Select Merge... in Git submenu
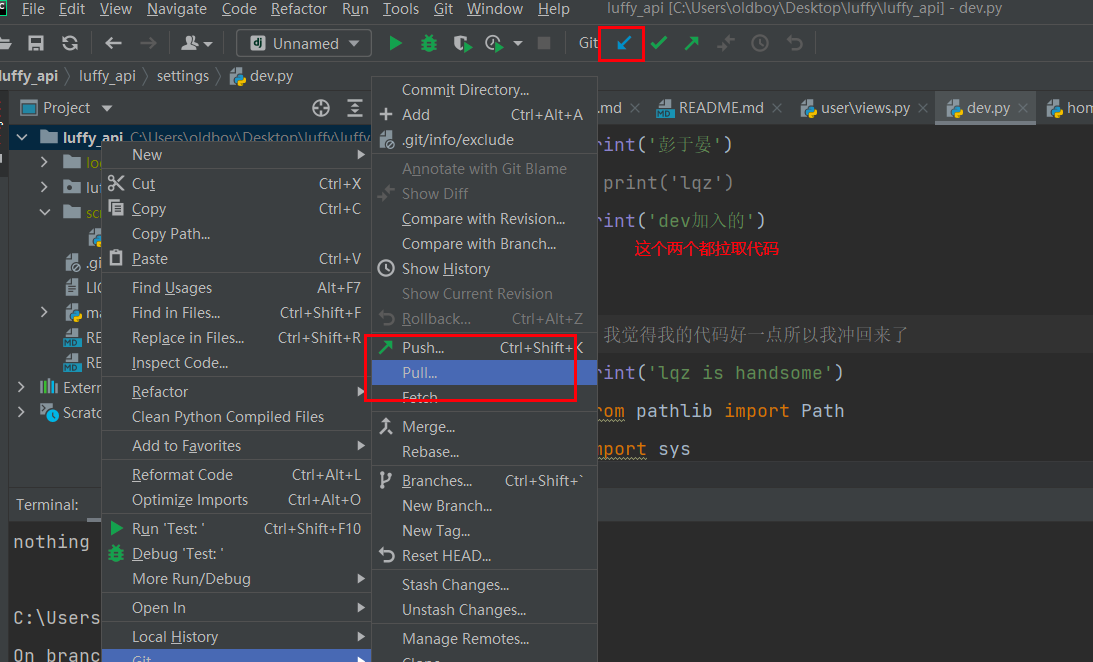The height and width of the screenshot is (662, 1093). click(484, 427)
